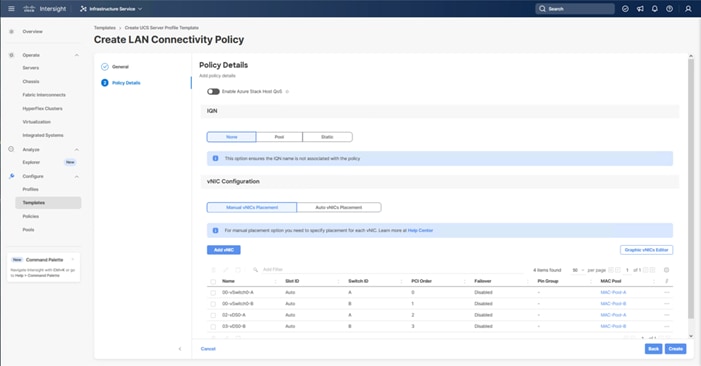Go to Profiles under Configure
This screenshot has height=366, width=701.
click(x=30, y=189)
